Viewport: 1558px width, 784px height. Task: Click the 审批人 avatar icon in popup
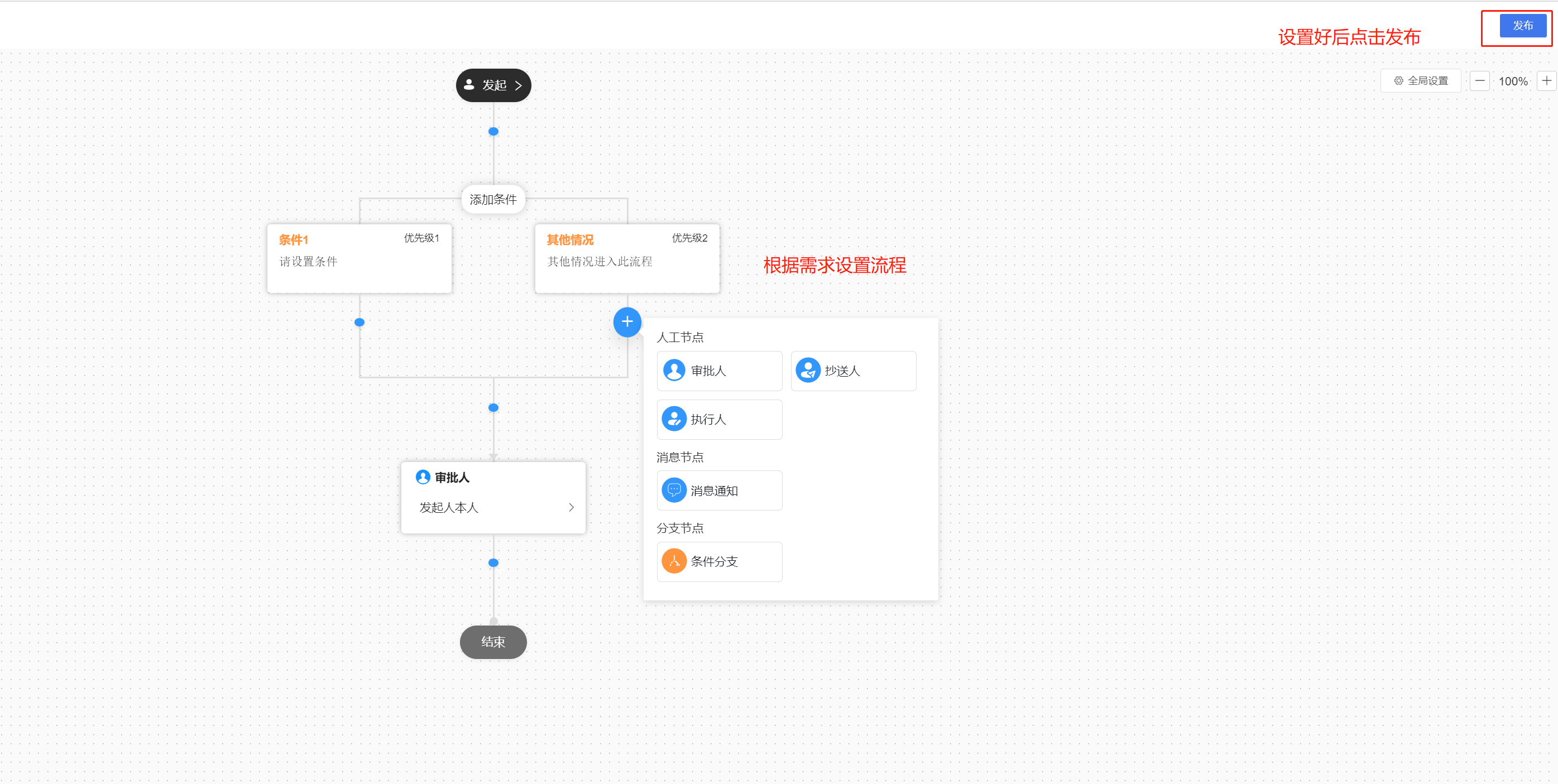coord(674,371)
